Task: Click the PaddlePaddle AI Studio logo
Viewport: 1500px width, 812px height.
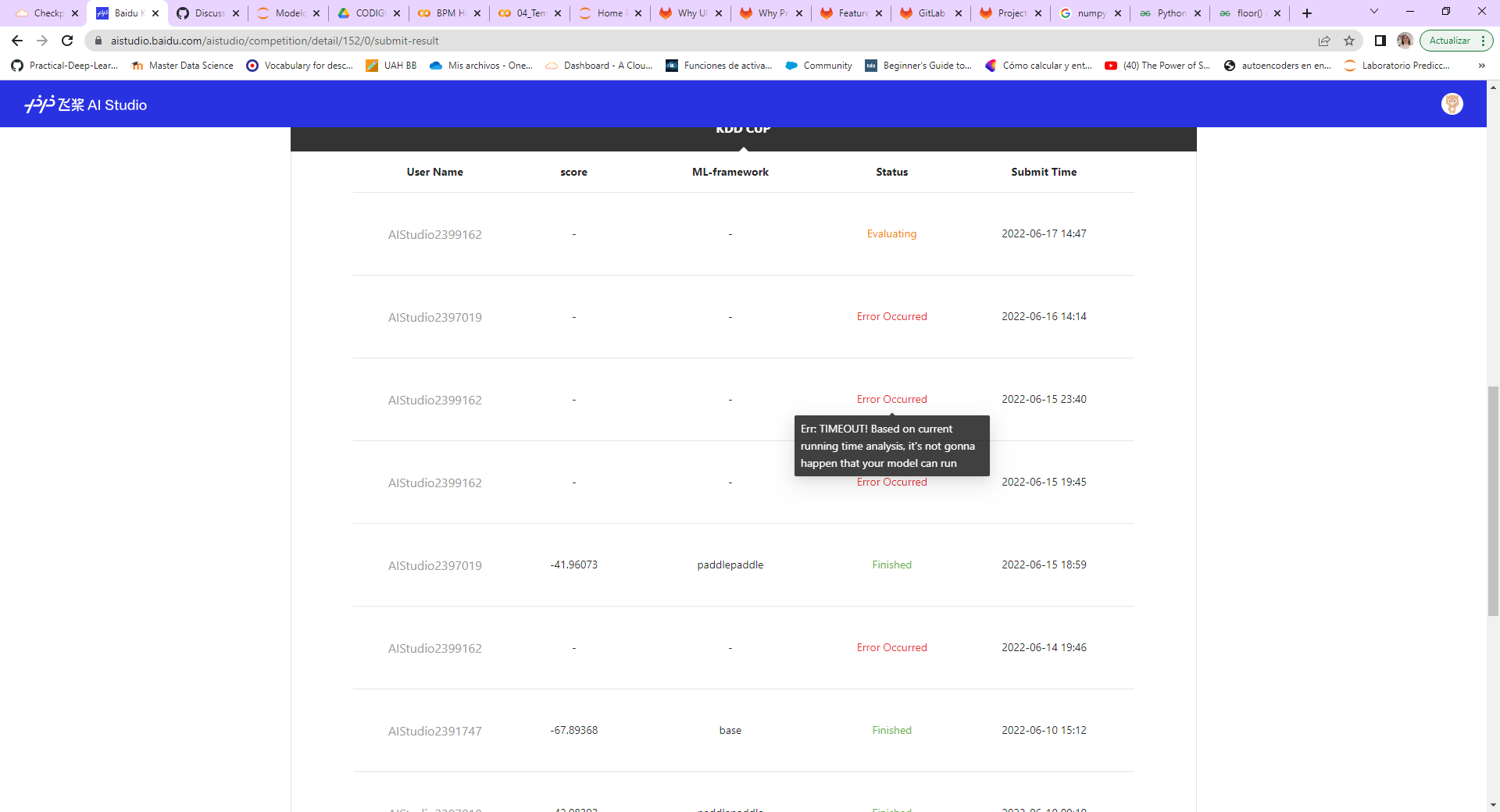Action: click(x=86, y=105)
